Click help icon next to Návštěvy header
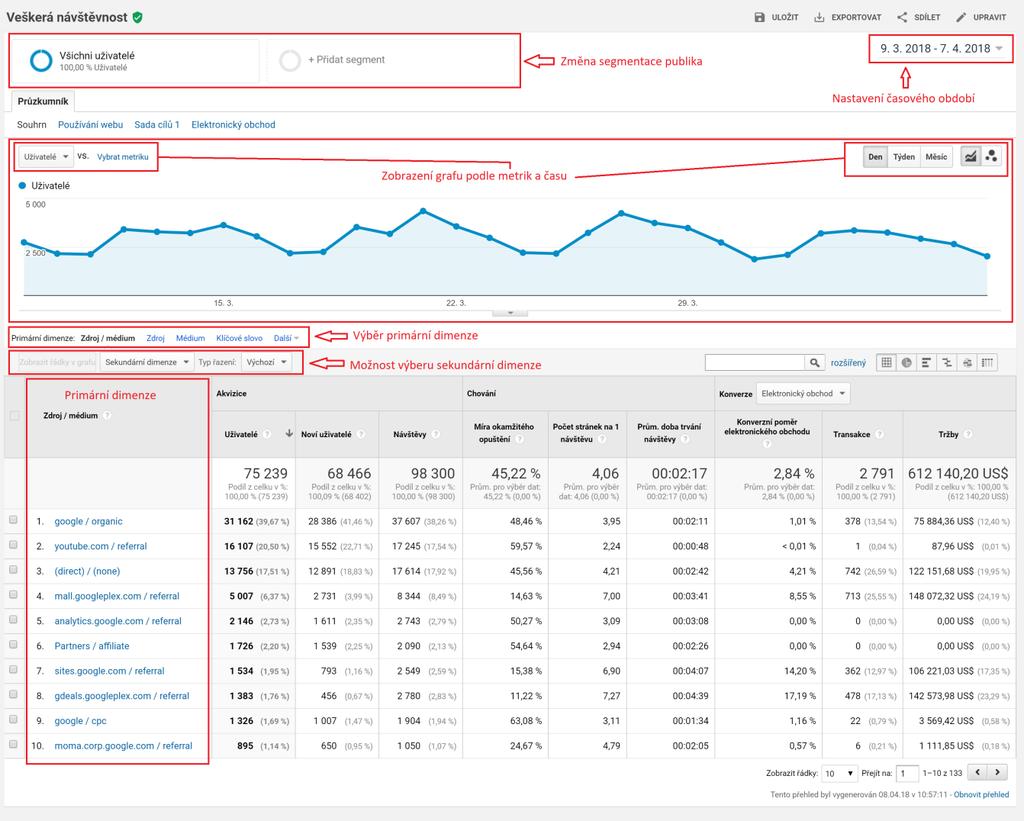 [436, 434]
